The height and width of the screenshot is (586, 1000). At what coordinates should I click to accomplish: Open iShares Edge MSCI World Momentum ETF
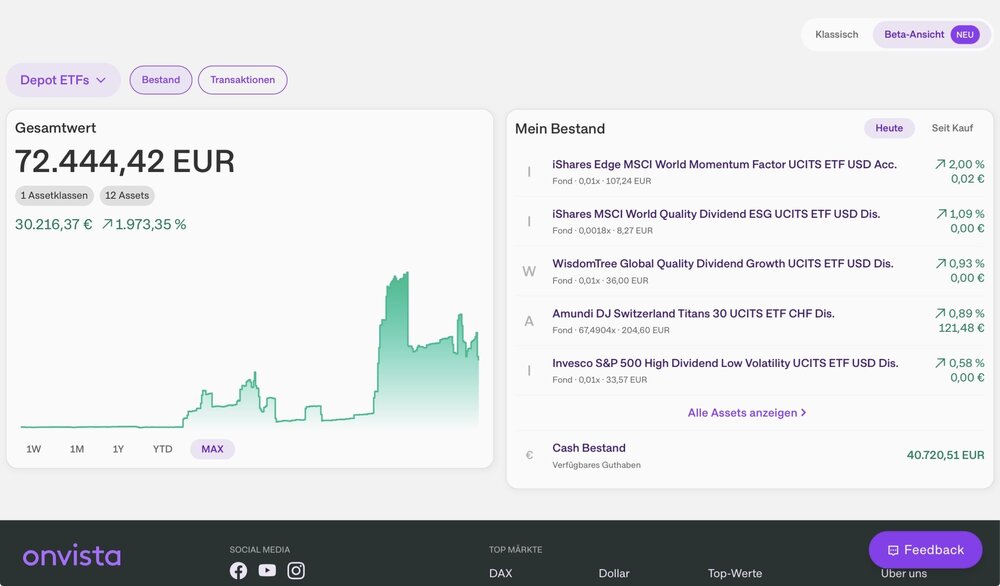[724, 165]
